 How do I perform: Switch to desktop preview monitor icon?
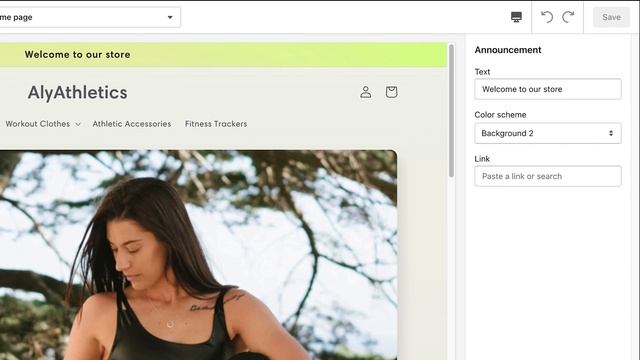click(x=516, y=17)
